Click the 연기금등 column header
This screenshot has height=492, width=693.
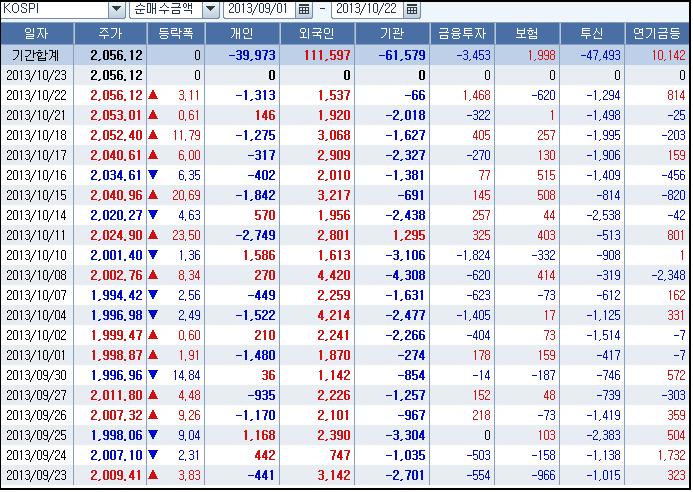tap(657, 33)
